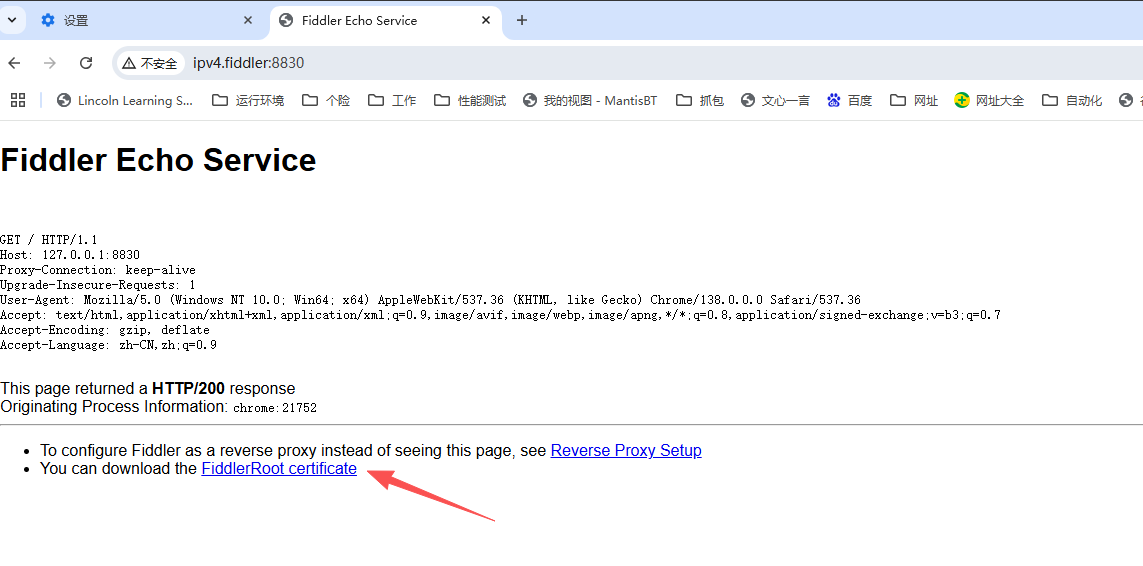Click the Accept: text/html header line
This screenshot has height=566, width=1143.
coord(500,315)
